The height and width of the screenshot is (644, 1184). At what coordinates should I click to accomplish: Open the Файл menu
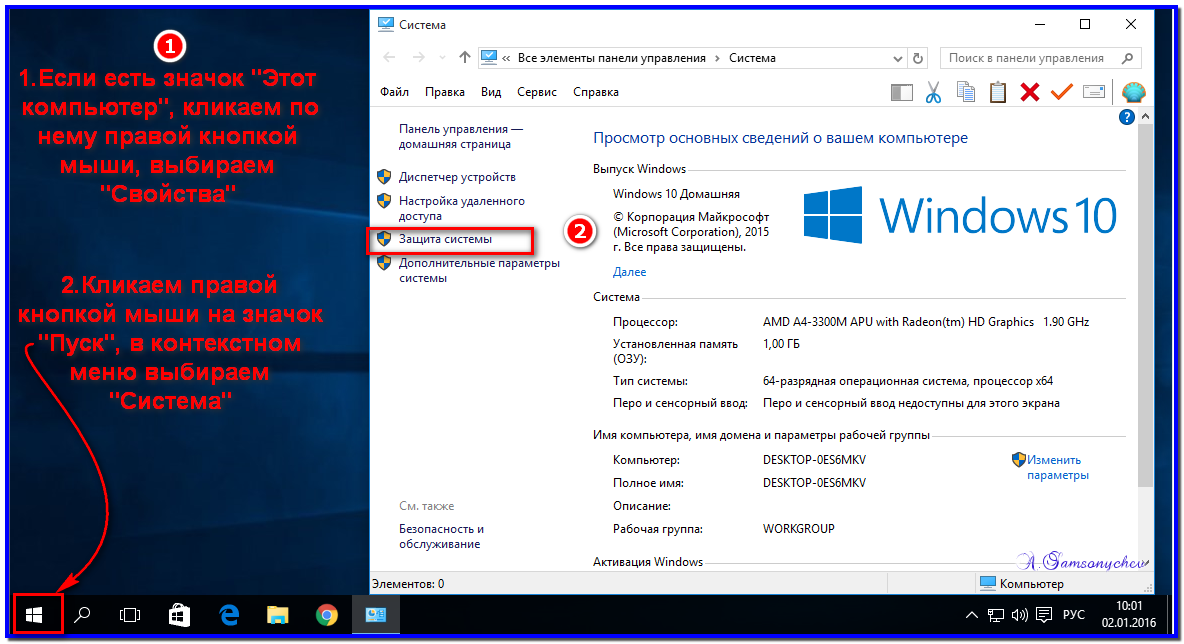click(394, 92)
